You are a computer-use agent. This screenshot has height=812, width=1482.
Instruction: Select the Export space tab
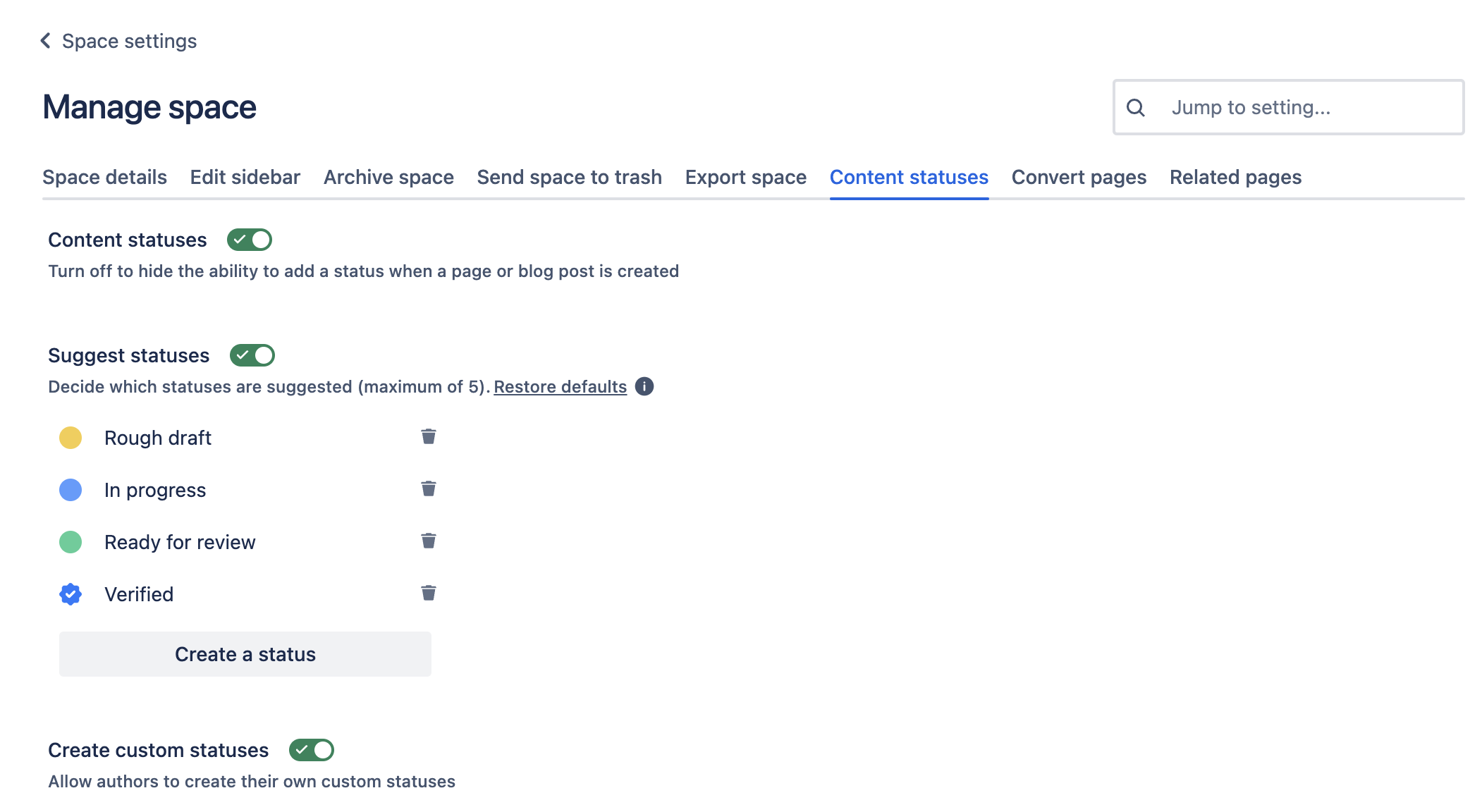click(746, 177)
